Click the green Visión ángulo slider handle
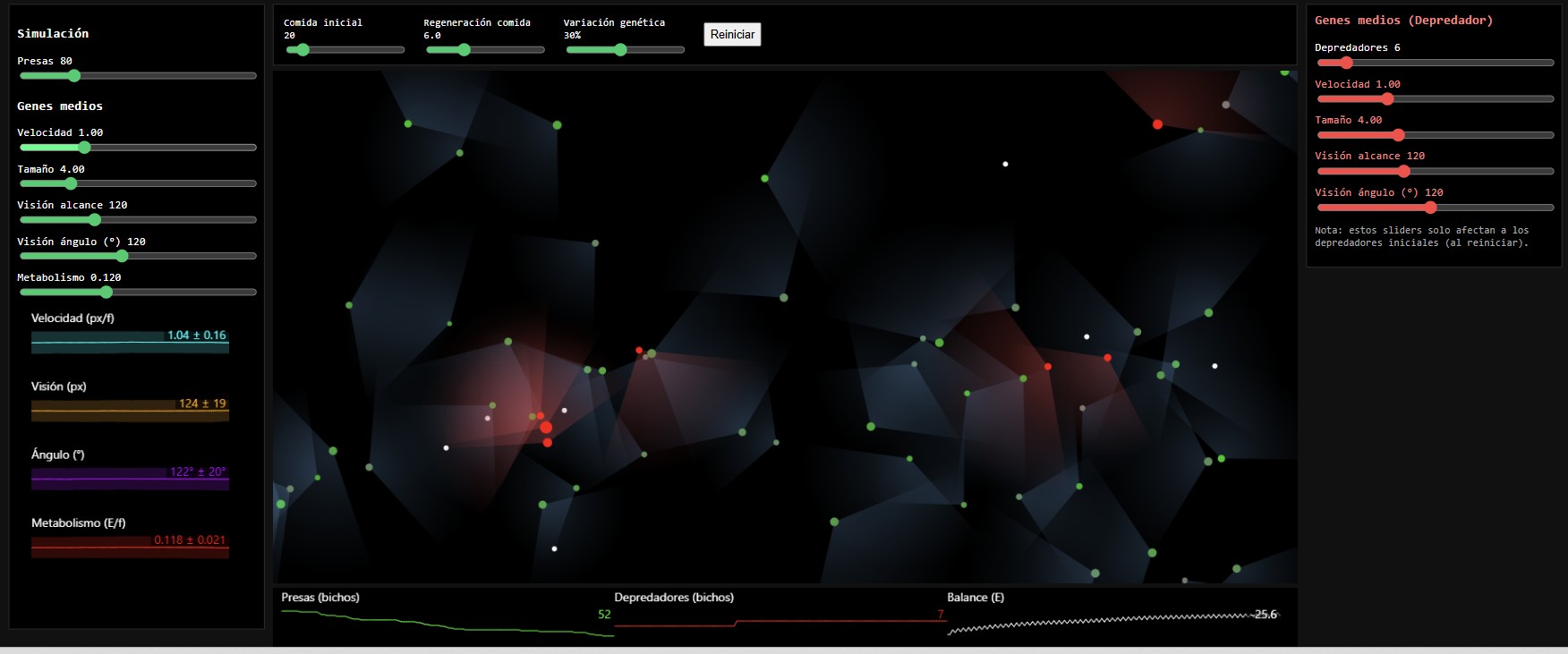Viewport: 1568px width, 654px height. click(x=123, y=256)
